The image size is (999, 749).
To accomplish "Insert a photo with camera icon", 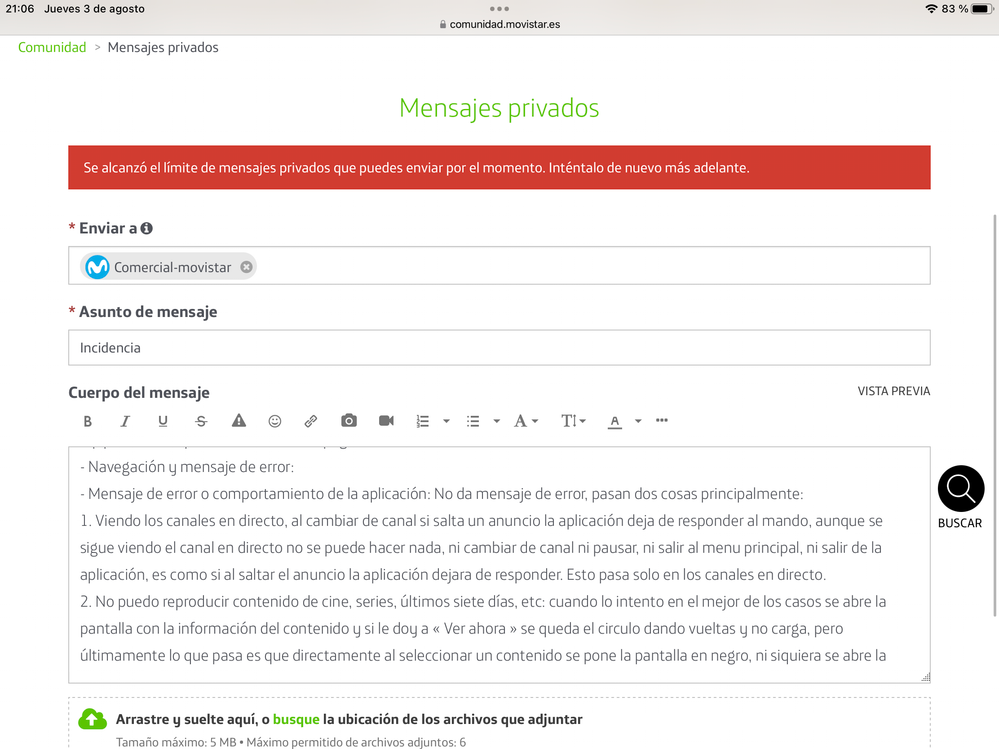I will click(348, 421).
